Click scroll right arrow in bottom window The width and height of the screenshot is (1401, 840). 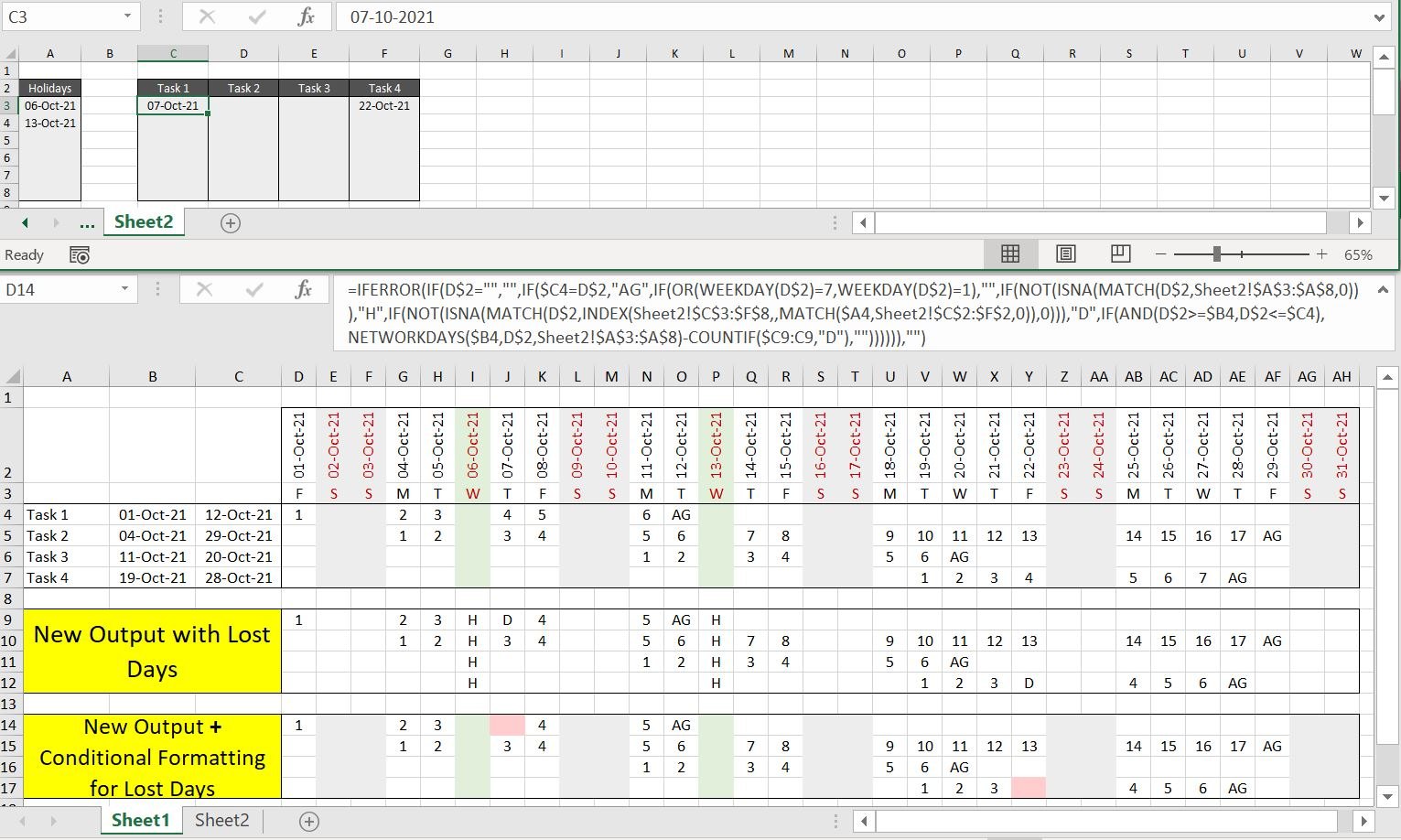(x=1363, y=821)
